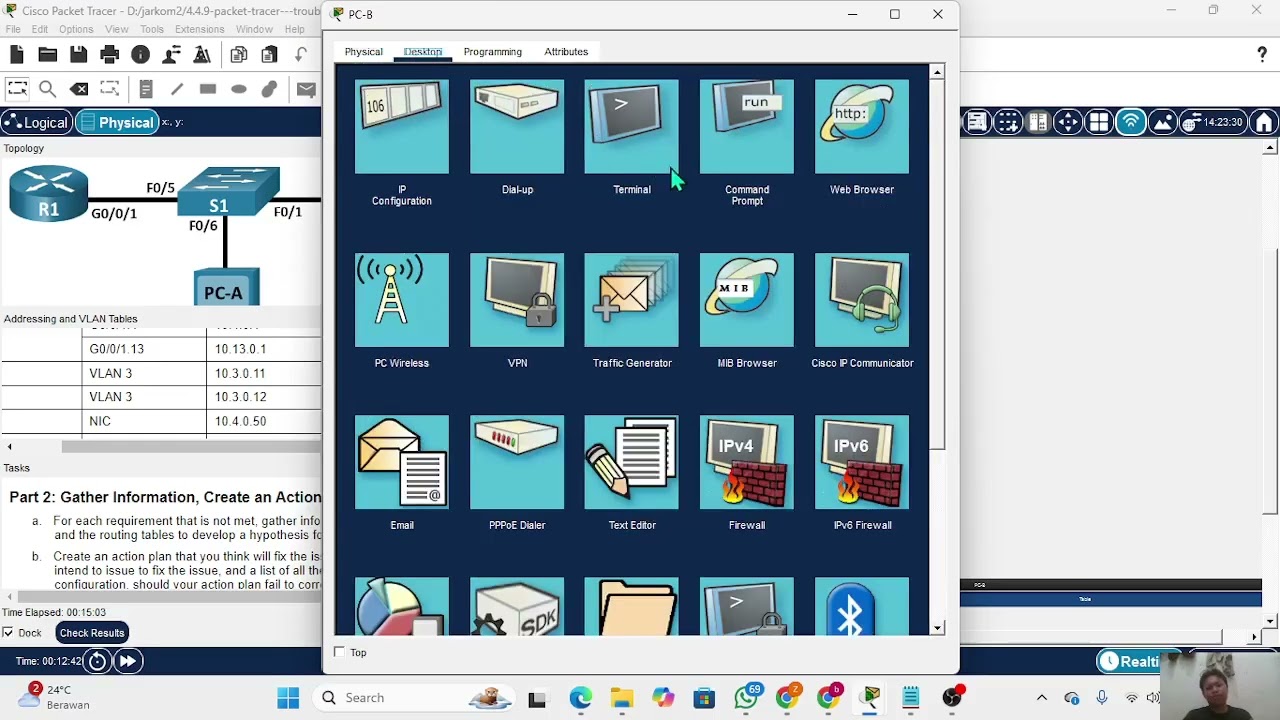Click the S1 switch in topology
The image size is (1280, 720).
(x=228, y=192)
